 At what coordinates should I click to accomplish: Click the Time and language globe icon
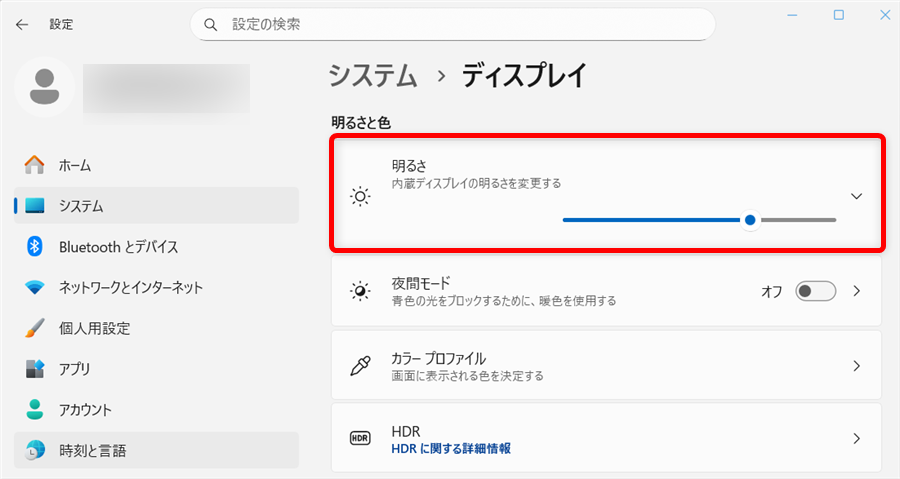34,450
